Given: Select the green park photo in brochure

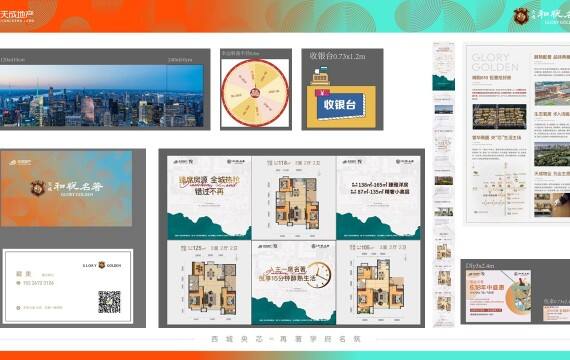Looking at the screenshot, I should (x=552, y=154).
